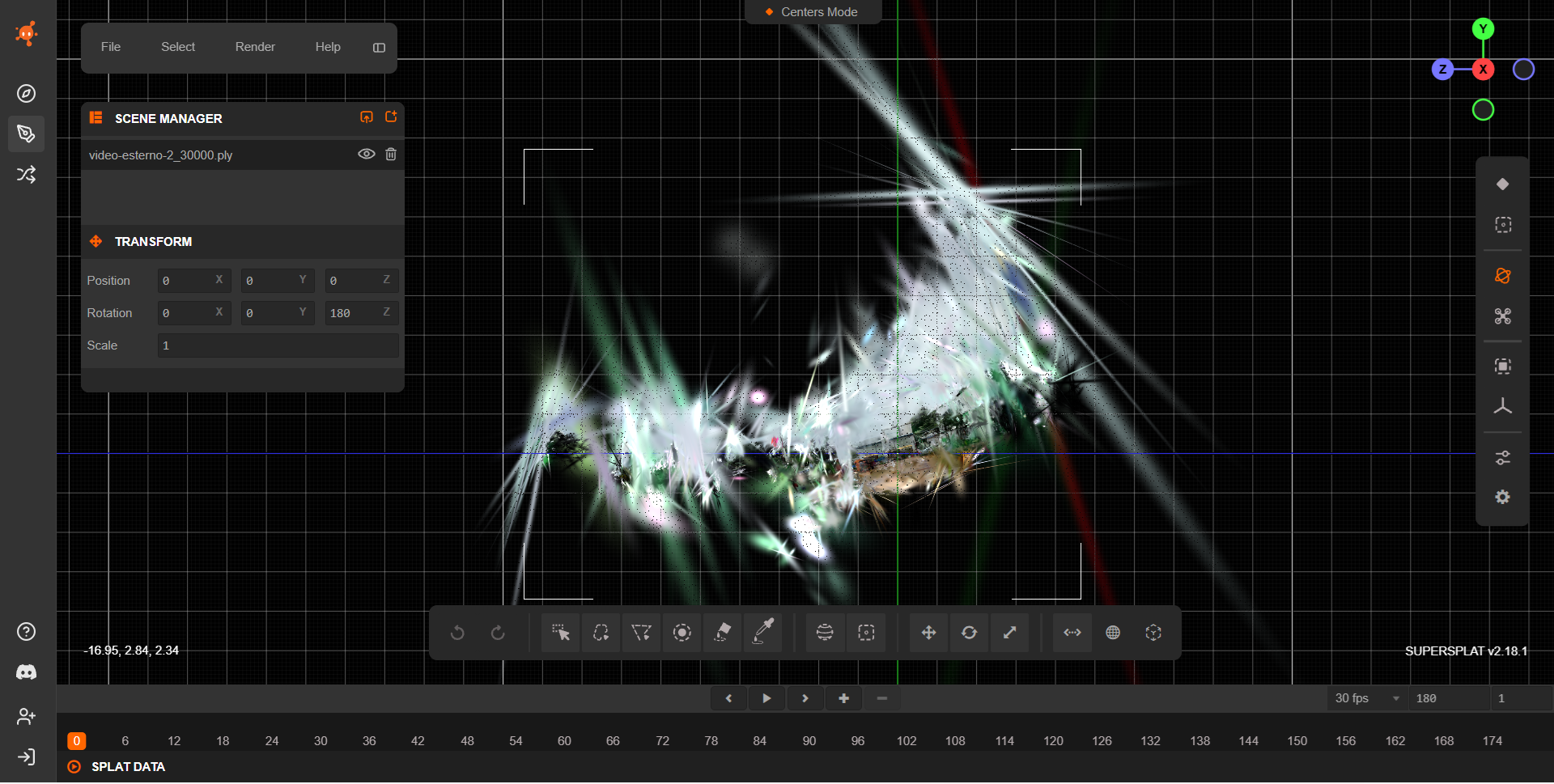
Task: Select the eyedropper color selection tool
Action: point(763,633)
